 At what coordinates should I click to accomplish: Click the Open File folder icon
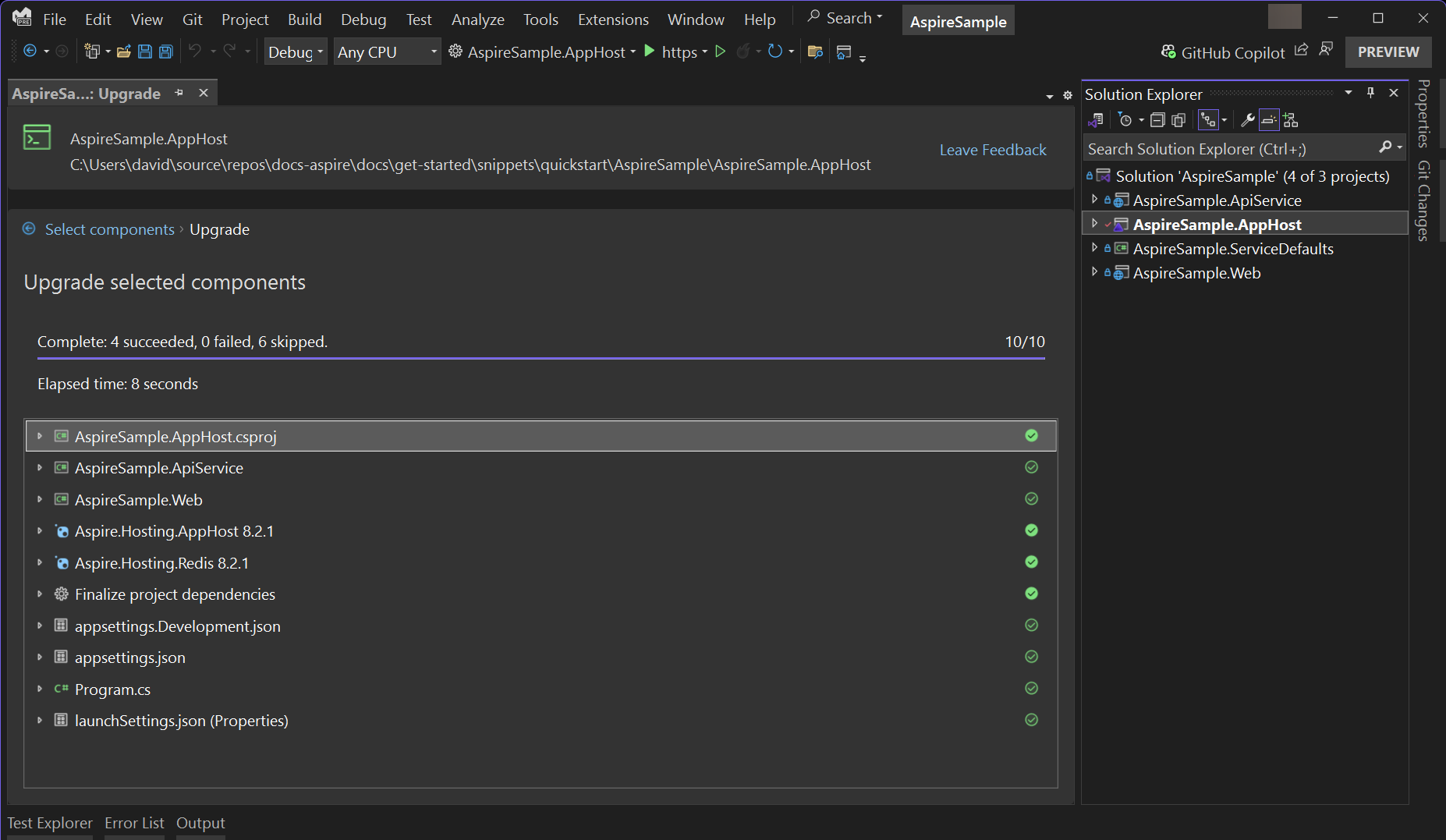tap(123, 51)
